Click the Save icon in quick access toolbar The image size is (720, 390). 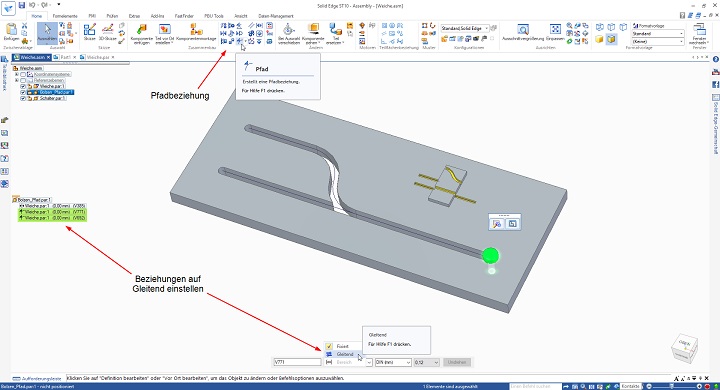22,5
